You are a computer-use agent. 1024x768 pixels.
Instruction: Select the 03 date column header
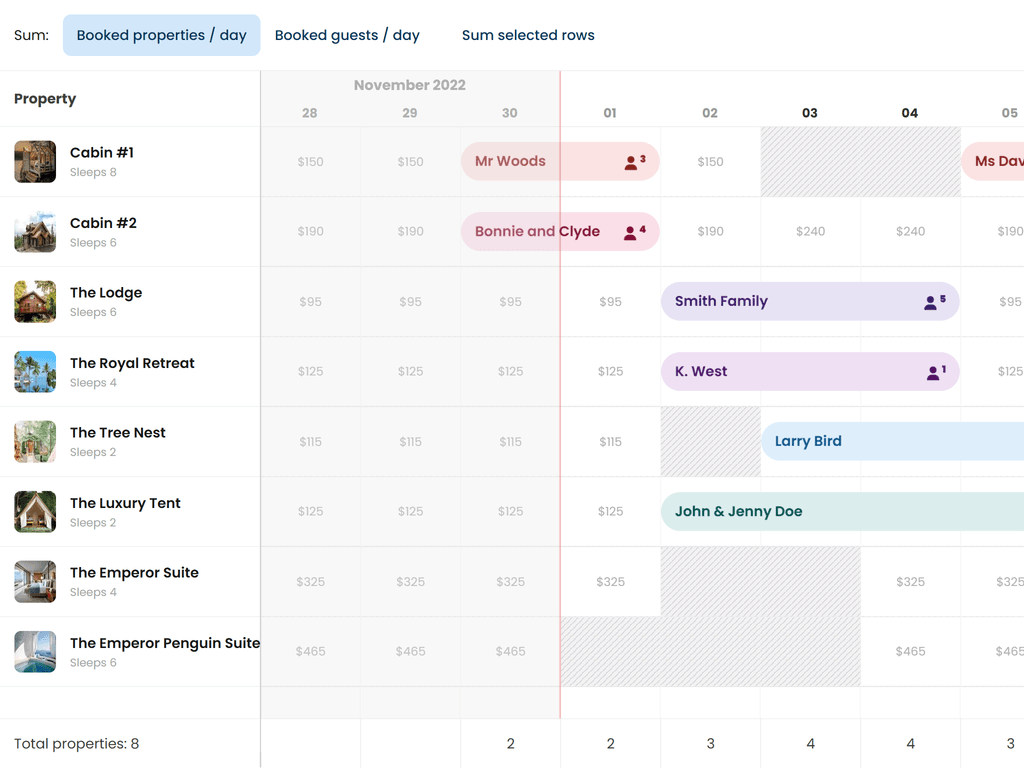[x=810, y=113]
